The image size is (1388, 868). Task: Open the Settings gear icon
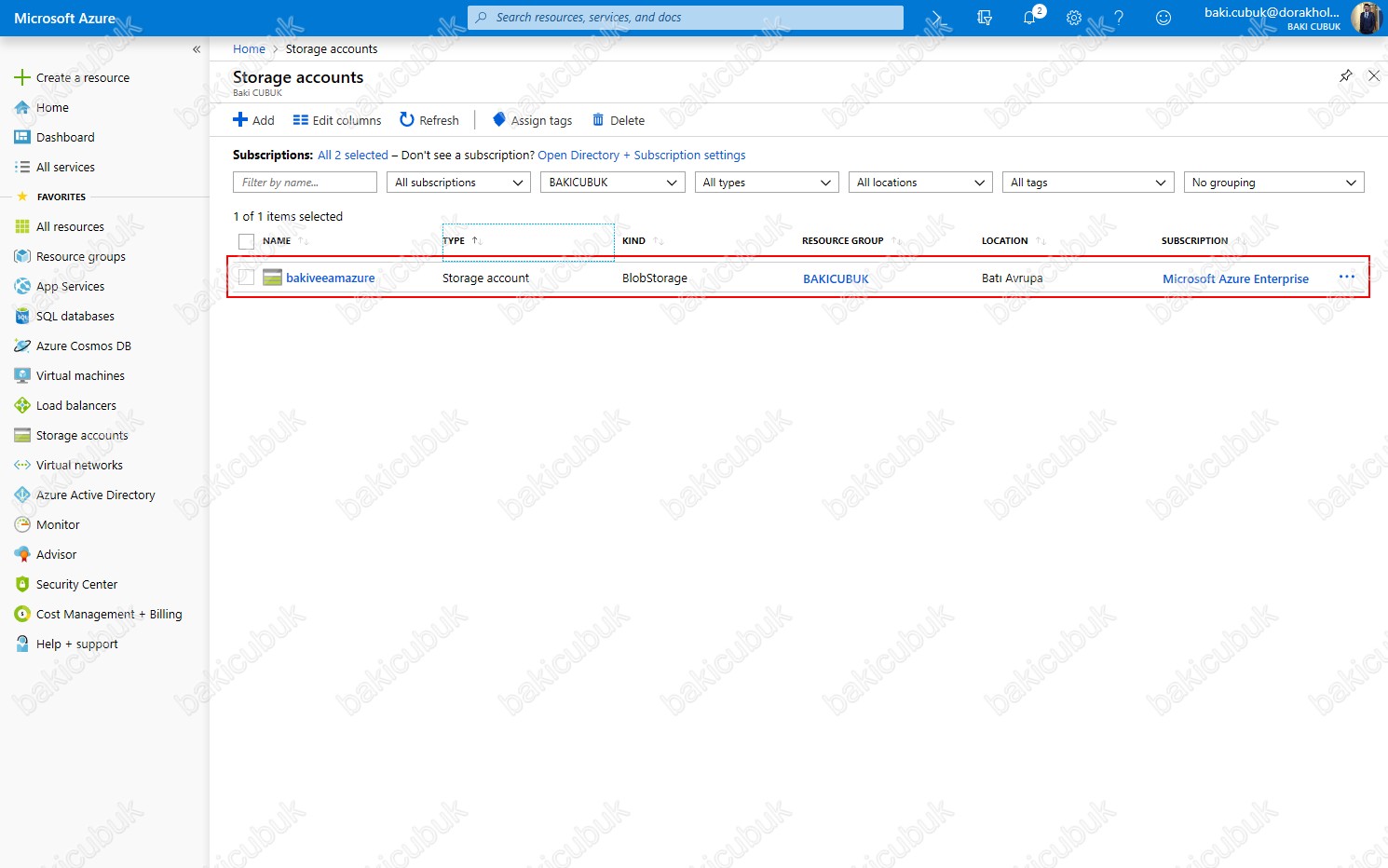1074,18
